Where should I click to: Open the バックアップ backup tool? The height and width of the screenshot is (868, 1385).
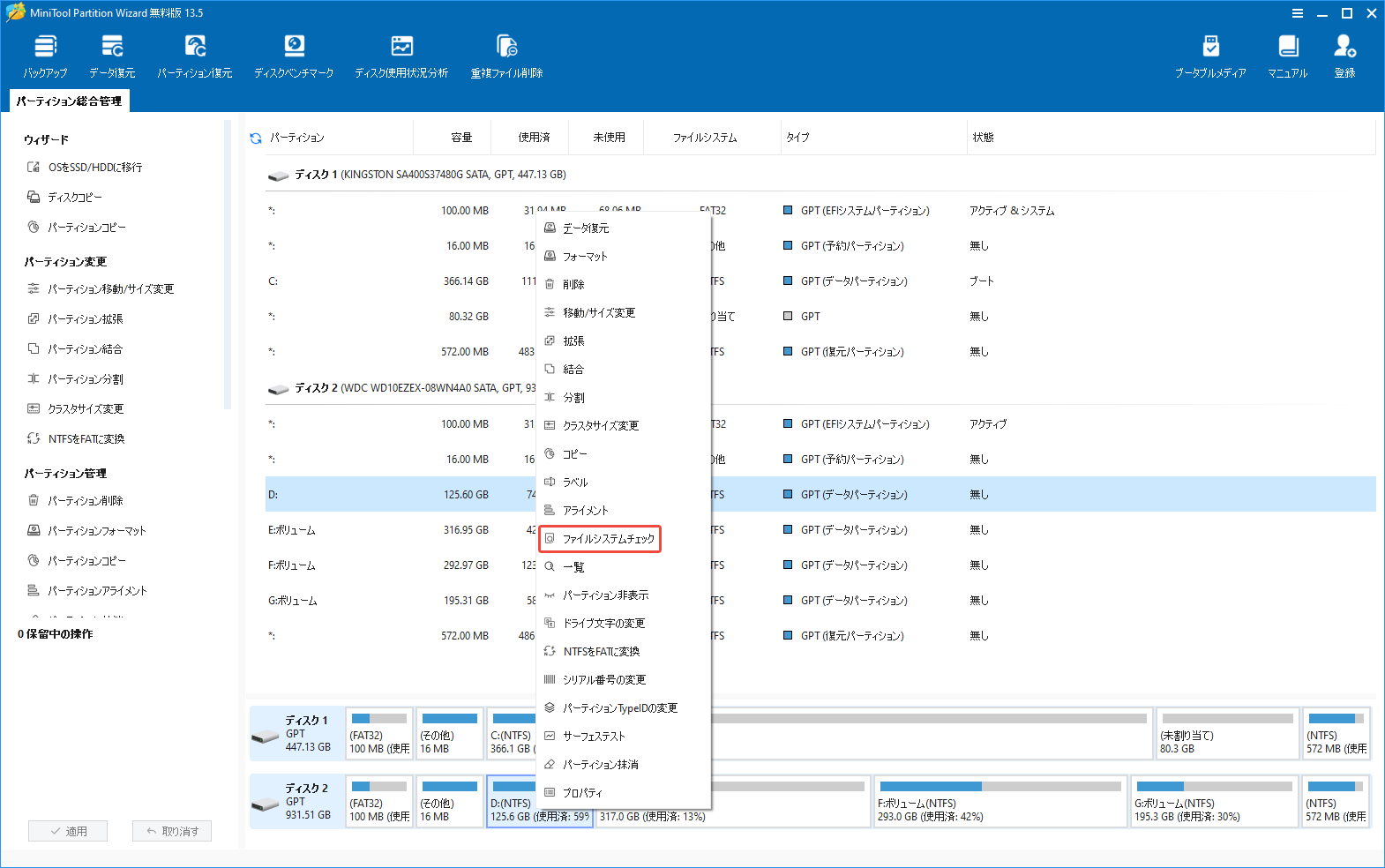(x=45, y=56)
